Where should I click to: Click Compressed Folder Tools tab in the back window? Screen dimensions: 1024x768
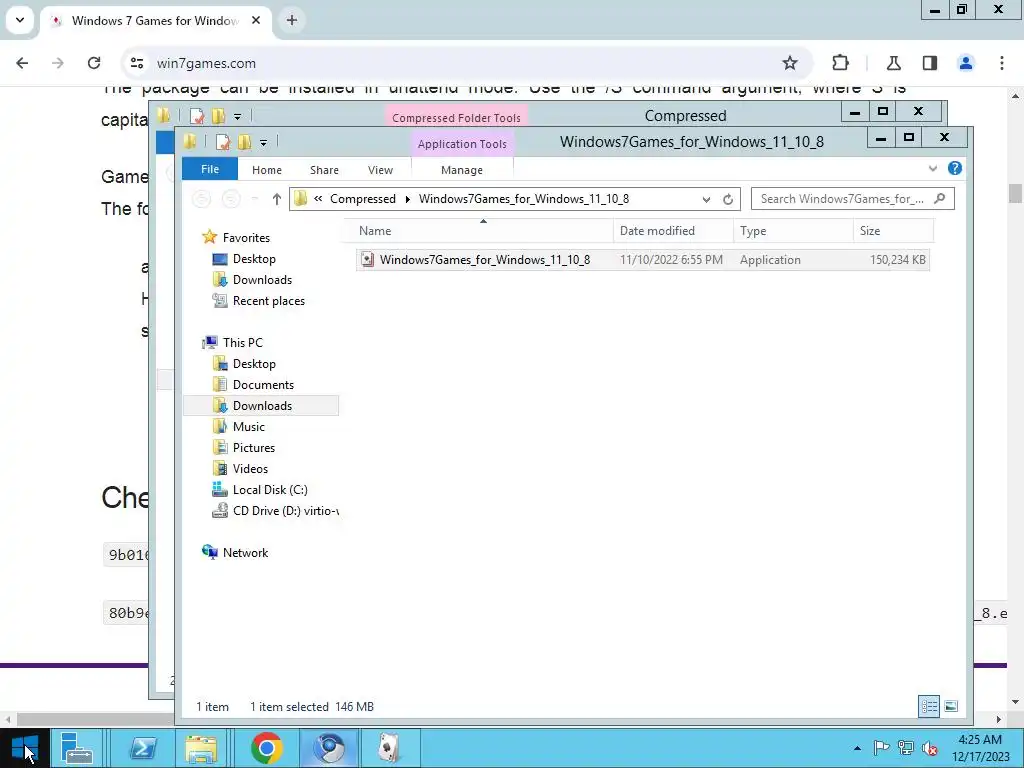[x=456, y=118]
